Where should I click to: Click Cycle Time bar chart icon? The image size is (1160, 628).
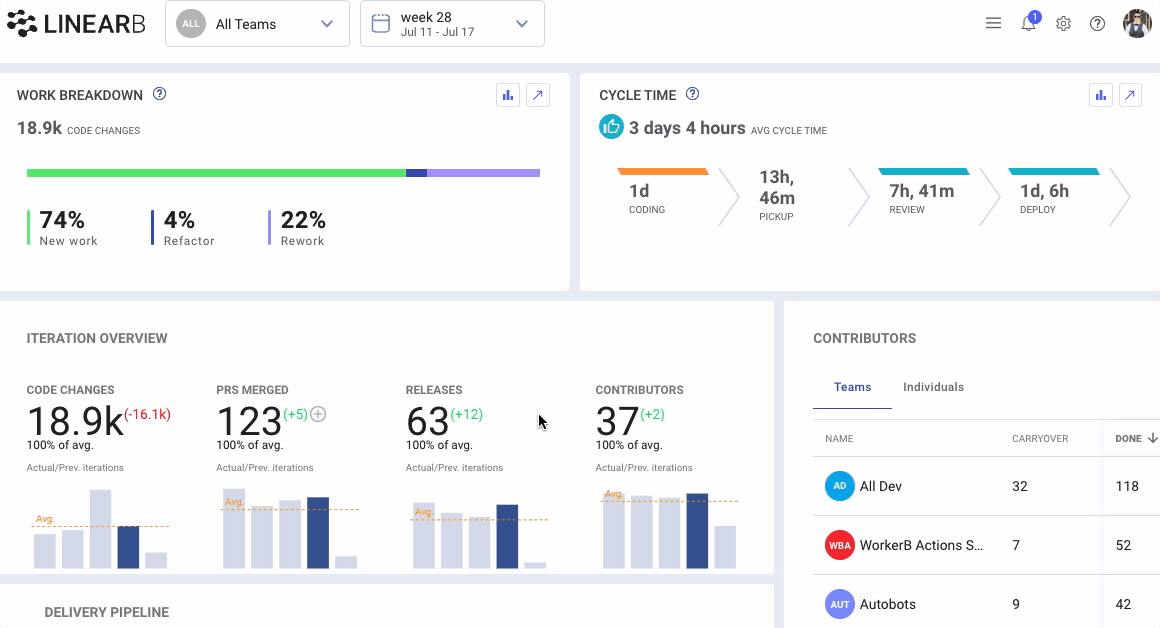tap(1101, 95)
